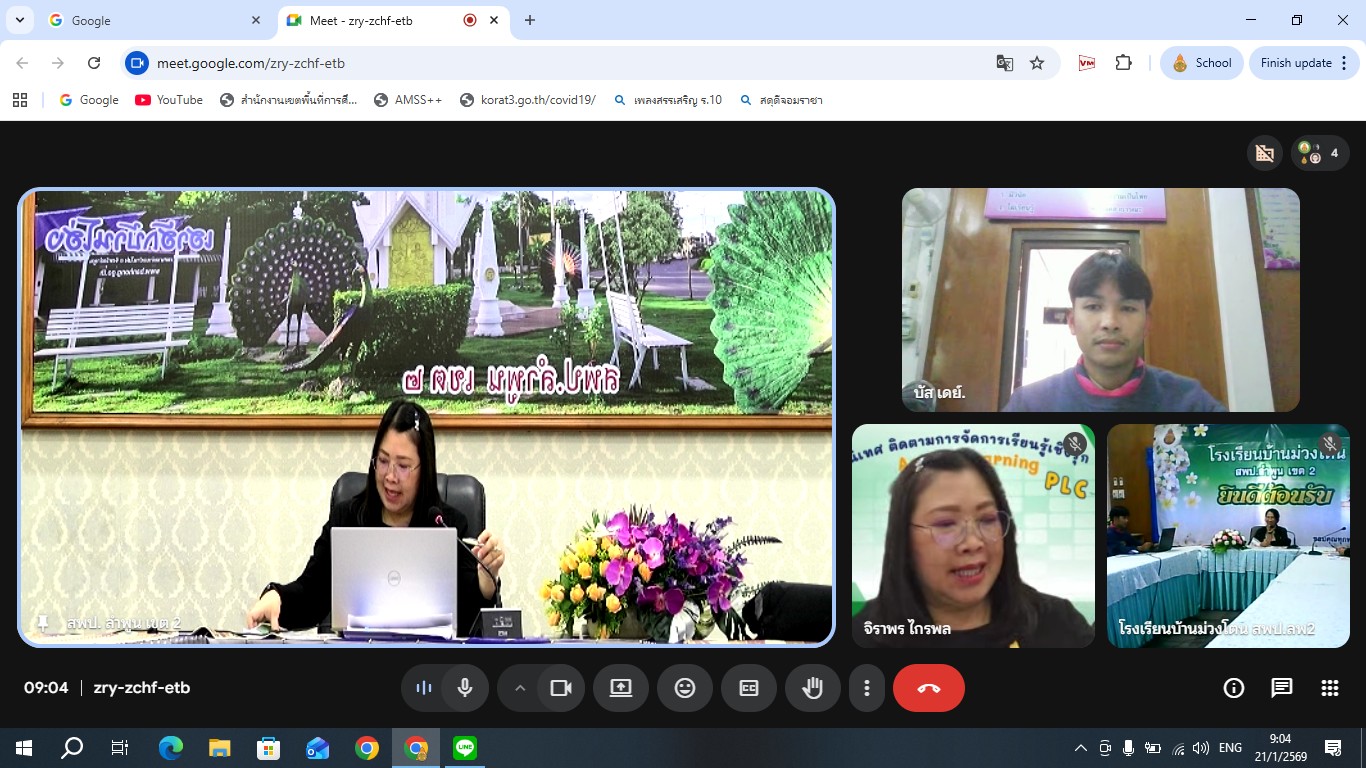This screenshot has height=768, width=1366.
Task: Click the Present screen share icon
Action: tap(620, 688)
